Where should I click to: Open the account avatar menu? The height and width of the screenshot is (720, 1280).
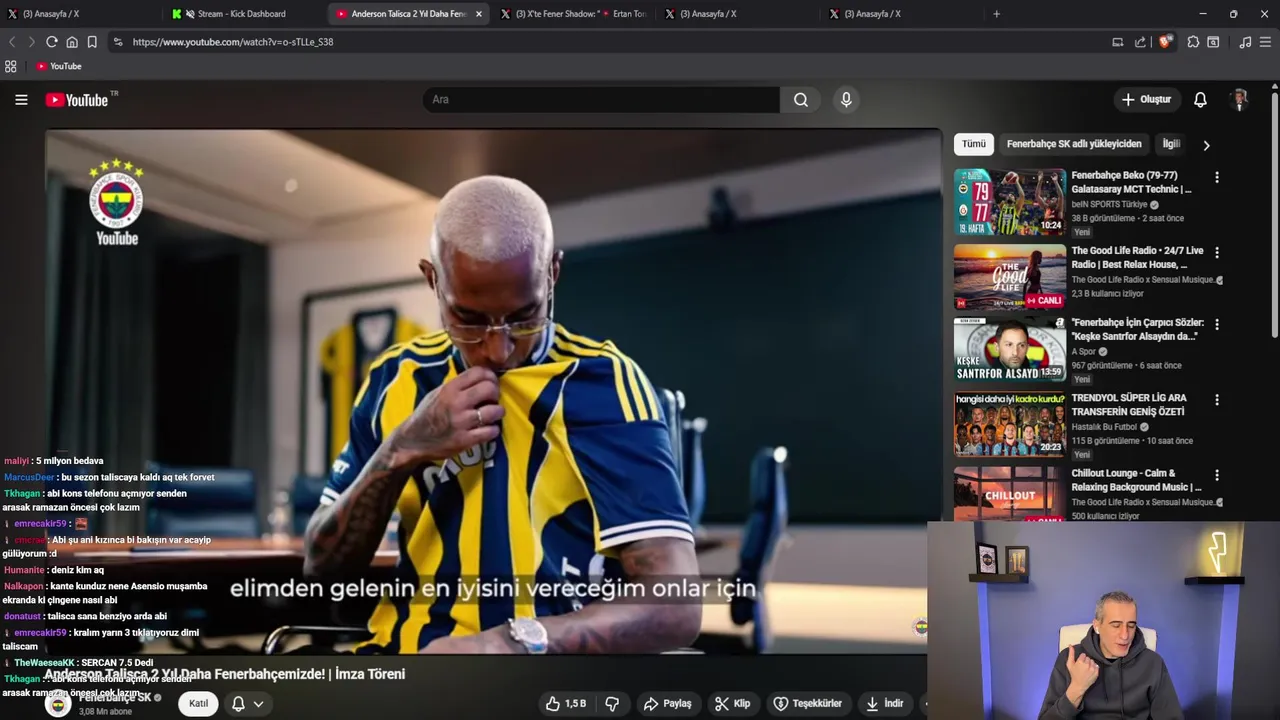point(1240,100)
